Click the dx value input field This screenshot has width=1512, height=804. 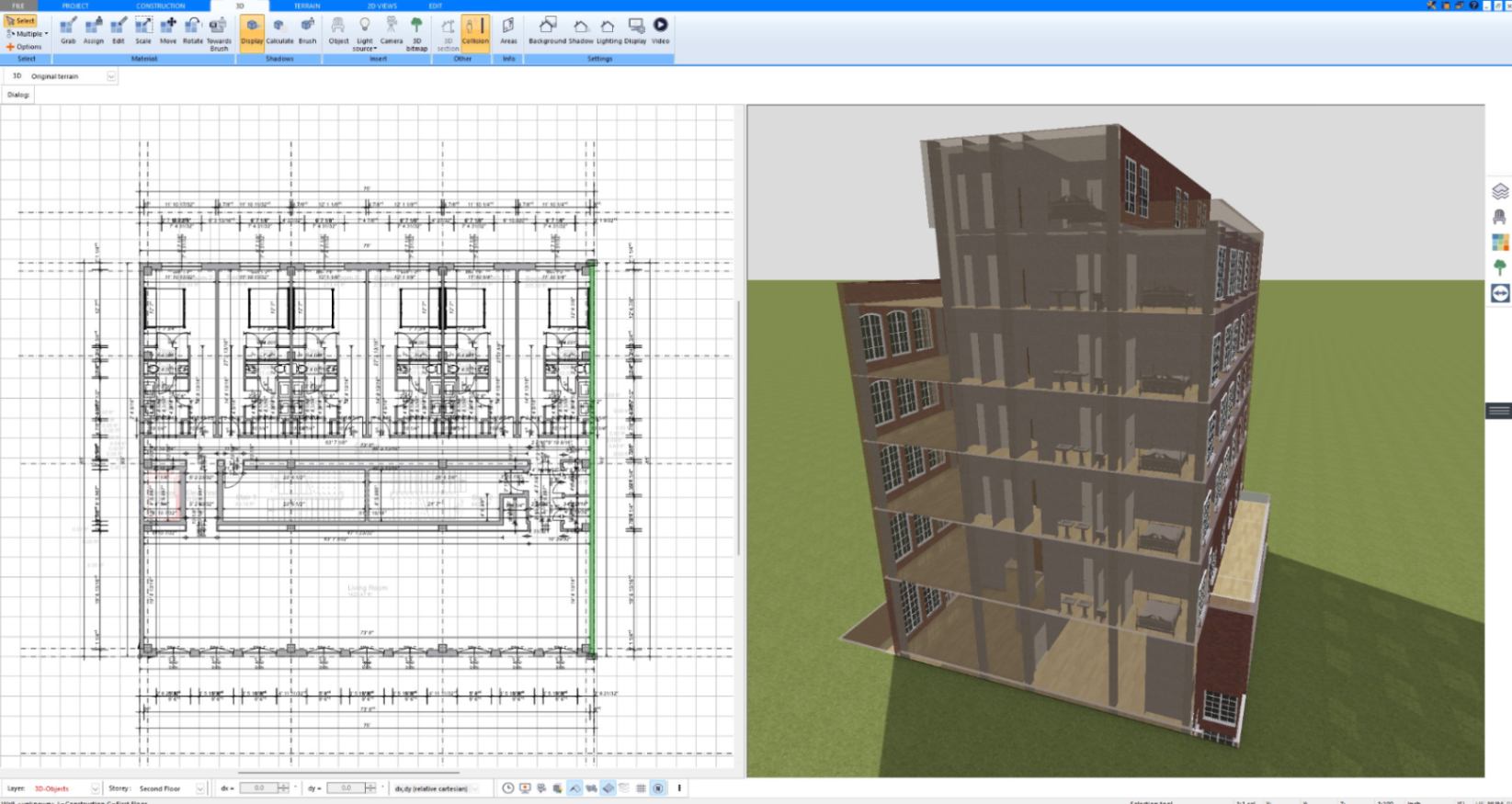[258, 788]
